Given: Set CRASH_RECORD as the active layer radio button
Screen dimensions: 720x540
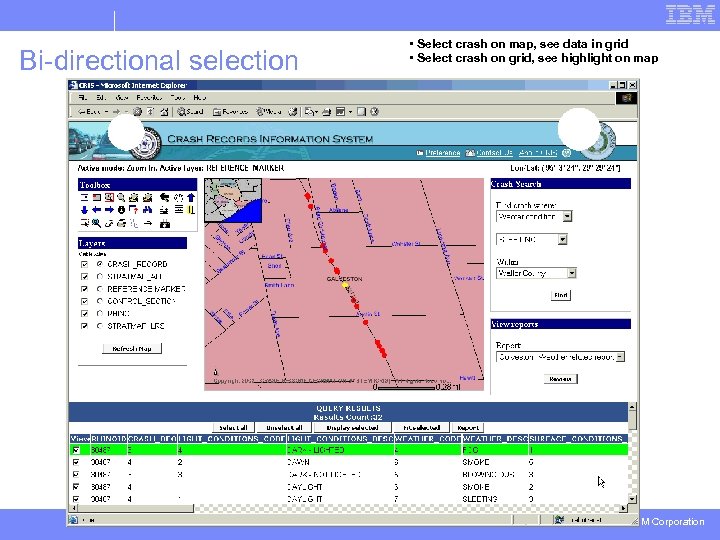Looking at the screenshot, I should point(100,264).
